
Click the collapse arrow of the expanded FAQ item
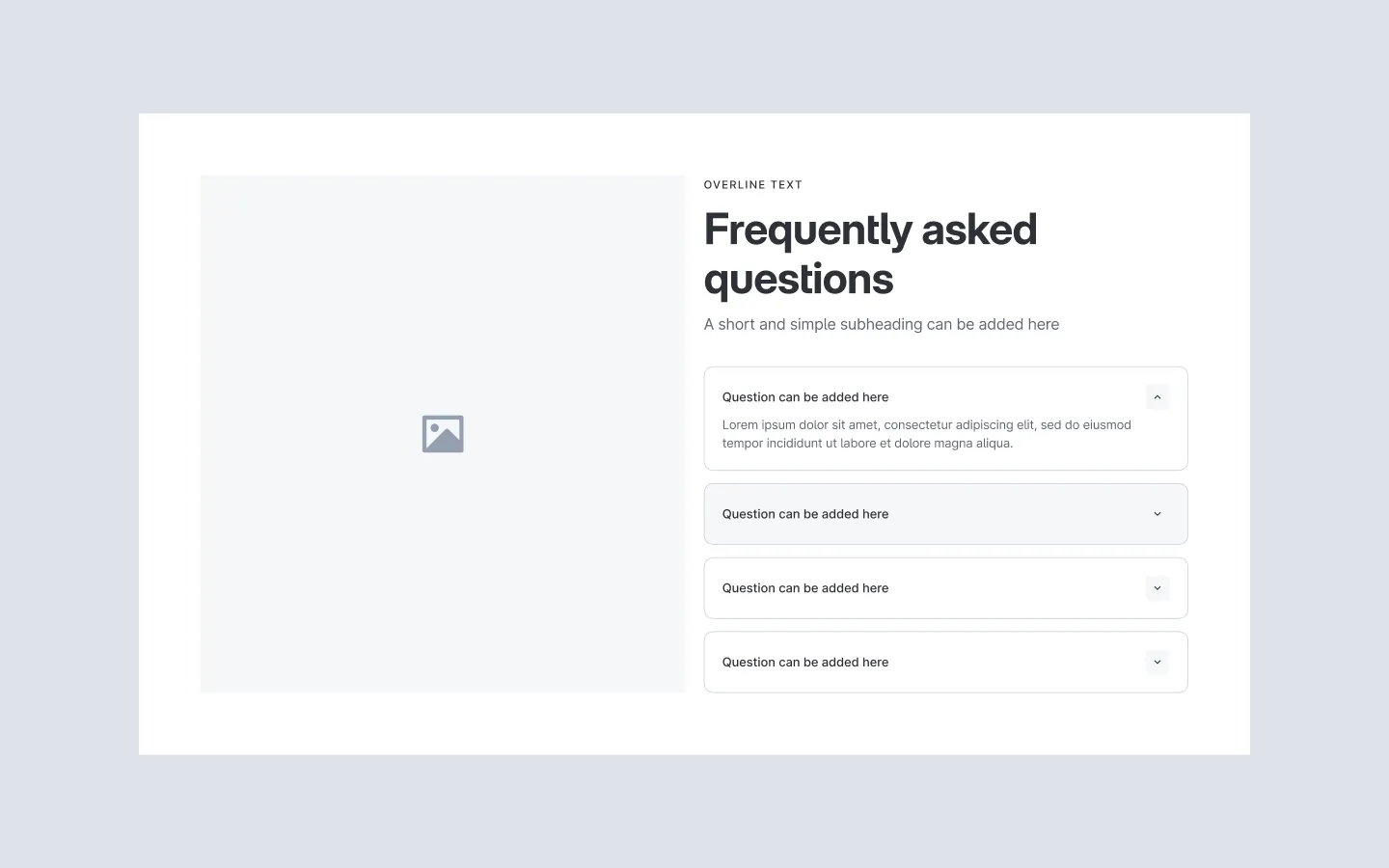click(x=1157, y=396)
